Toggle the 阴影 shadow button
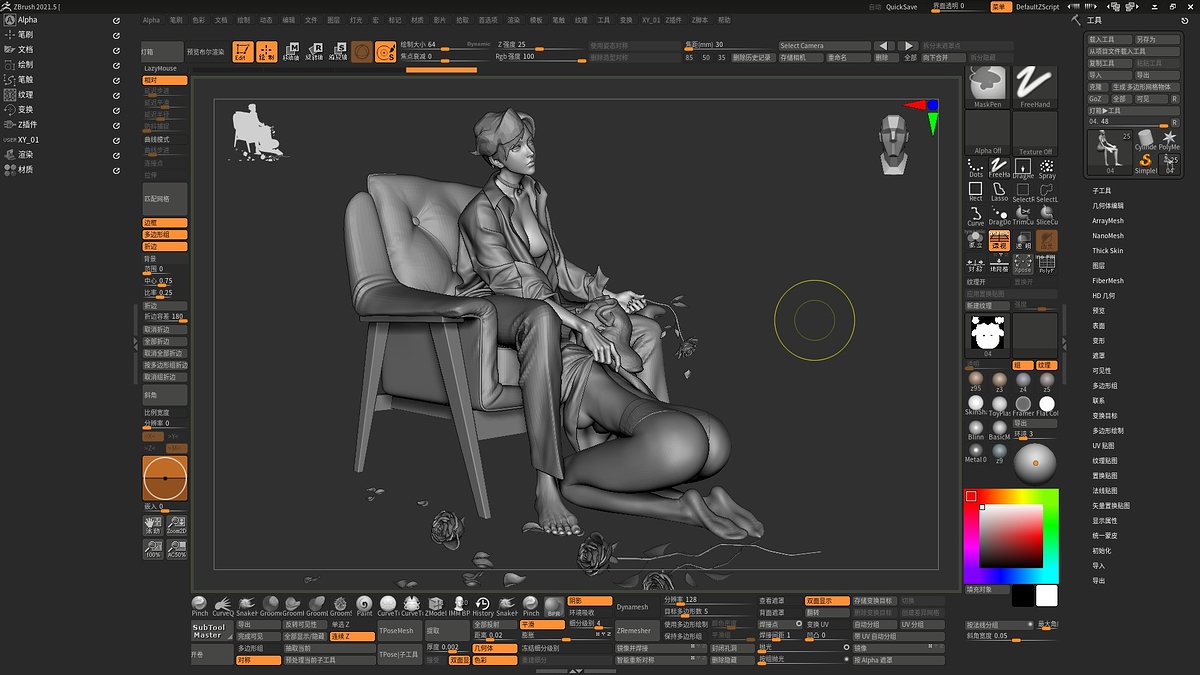Image resolution: width=1200 pixels, height=675 pixels. coord(589,601)
